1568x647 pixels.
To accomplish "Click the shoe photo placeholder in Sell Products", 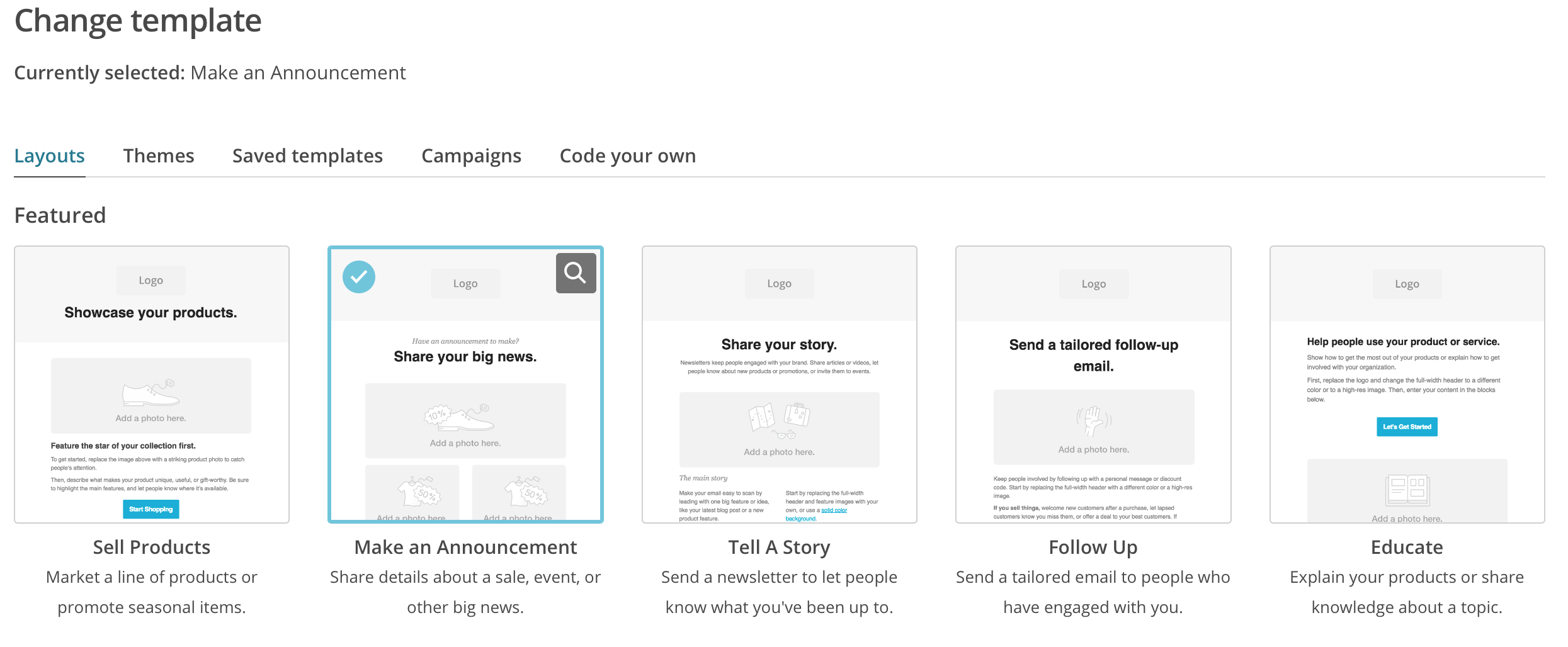I will pyautogui.click(x=151, y=395).
